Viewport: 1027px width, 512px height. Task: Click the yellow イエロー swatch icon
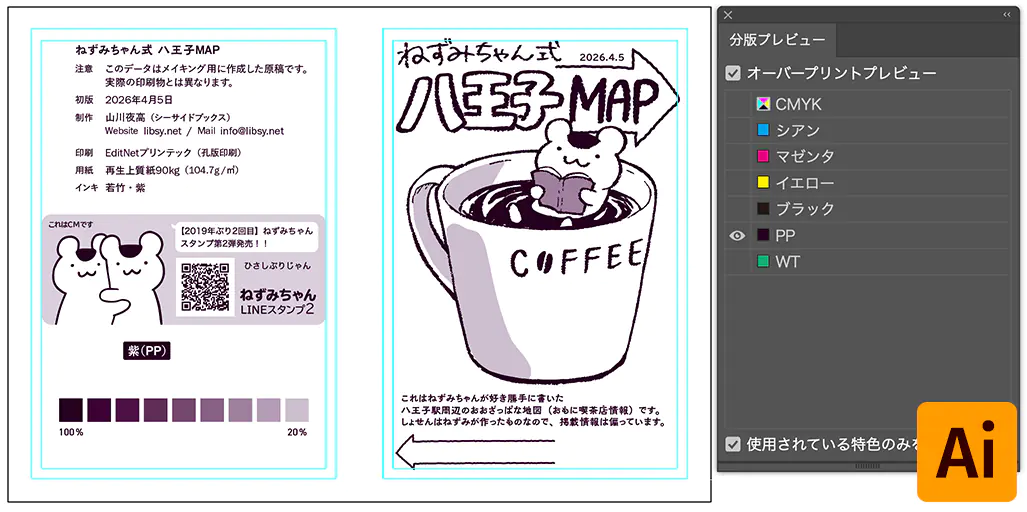763,183
